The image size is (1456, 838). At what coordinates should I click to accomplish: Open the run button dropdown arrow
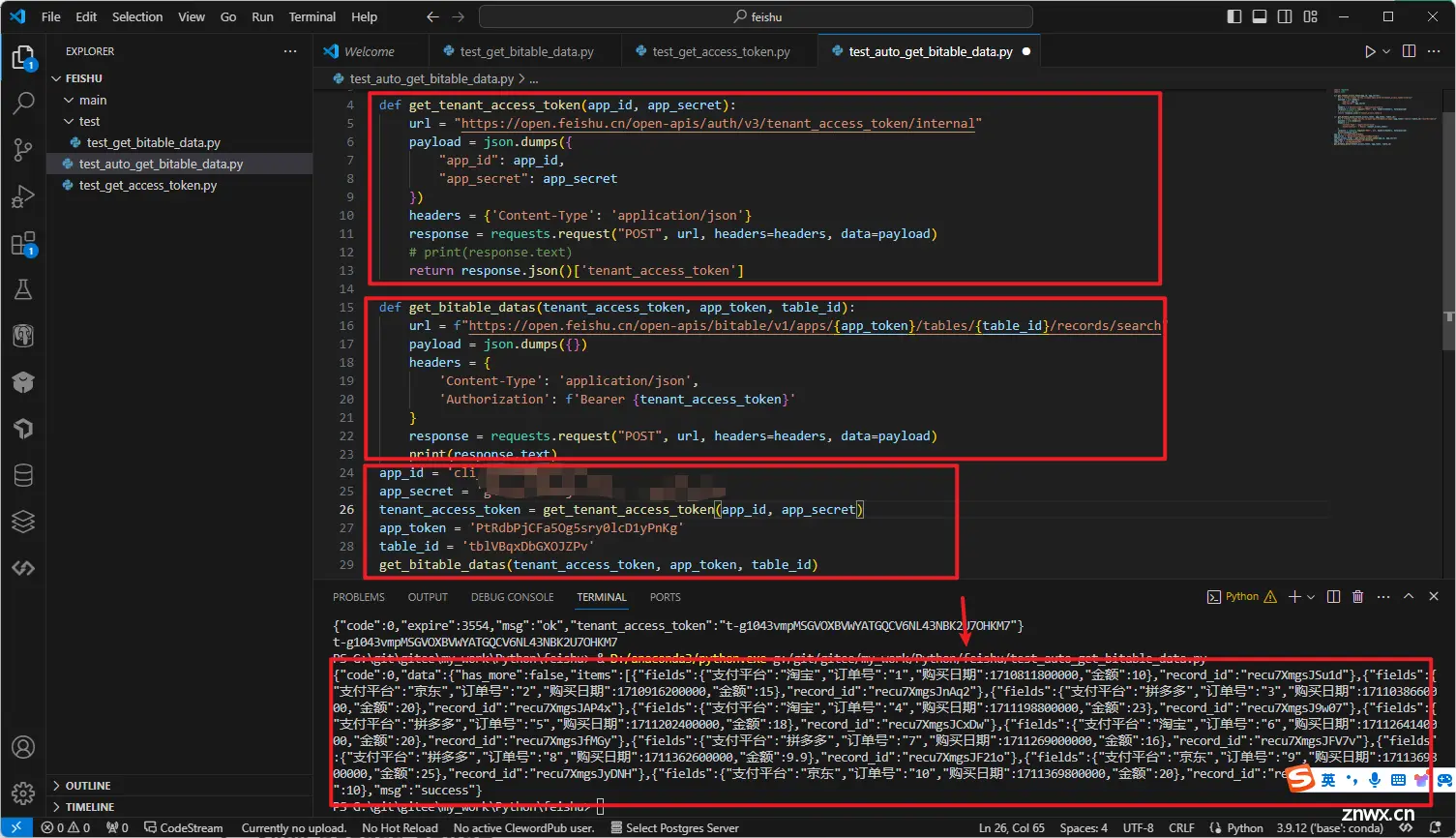1387,51
